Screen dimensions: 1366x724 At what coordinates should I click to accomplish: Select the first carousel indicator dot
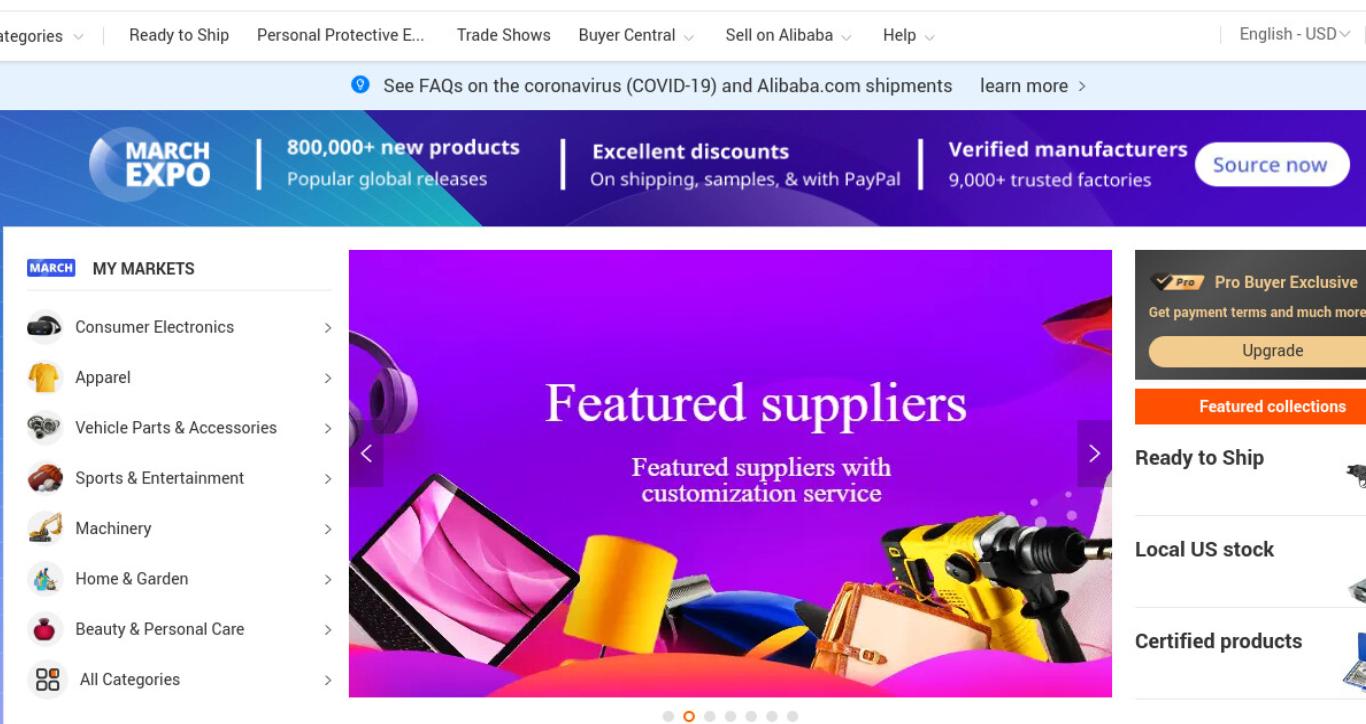click(668, 716)
